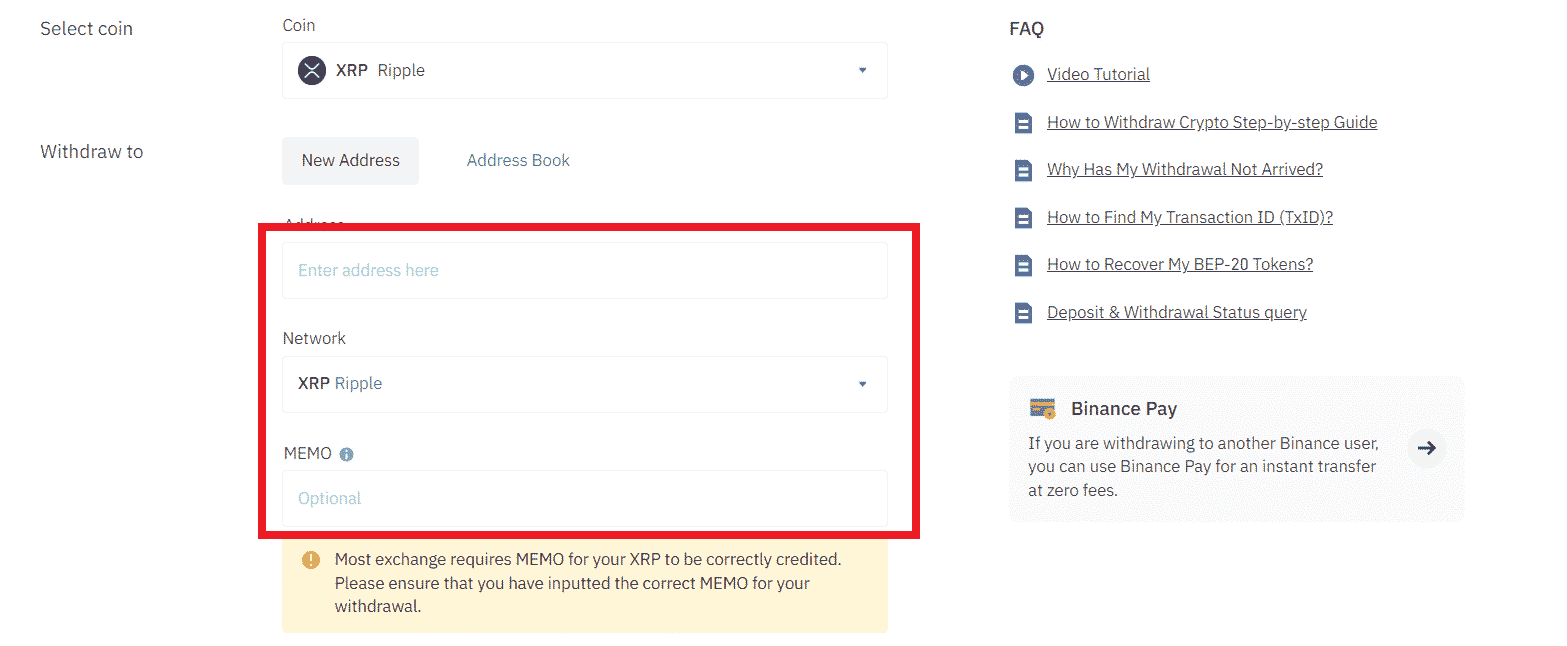
Task: Open the Coin dropdown arrow
Action: 863,70
